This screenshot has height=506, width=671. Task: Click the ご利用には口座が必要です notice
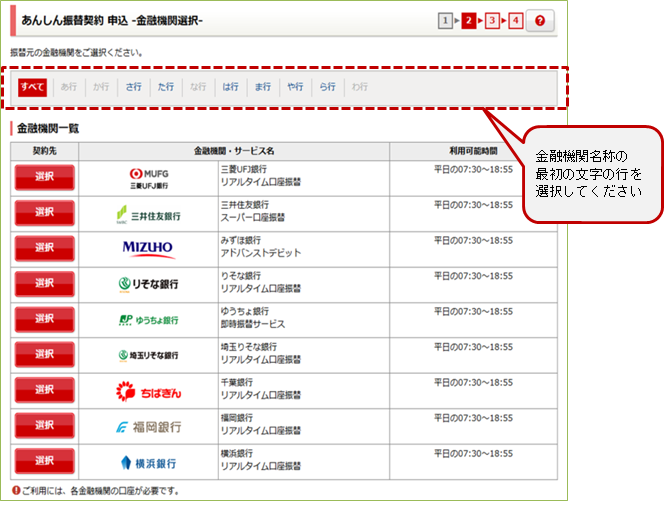tap(96, 491)
